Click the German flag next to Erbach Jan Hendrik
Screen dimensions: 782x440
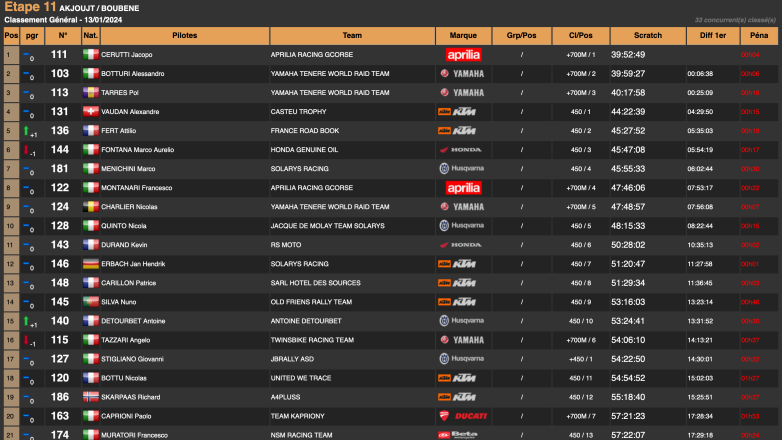pyautogui.click(x=90, y=264)
